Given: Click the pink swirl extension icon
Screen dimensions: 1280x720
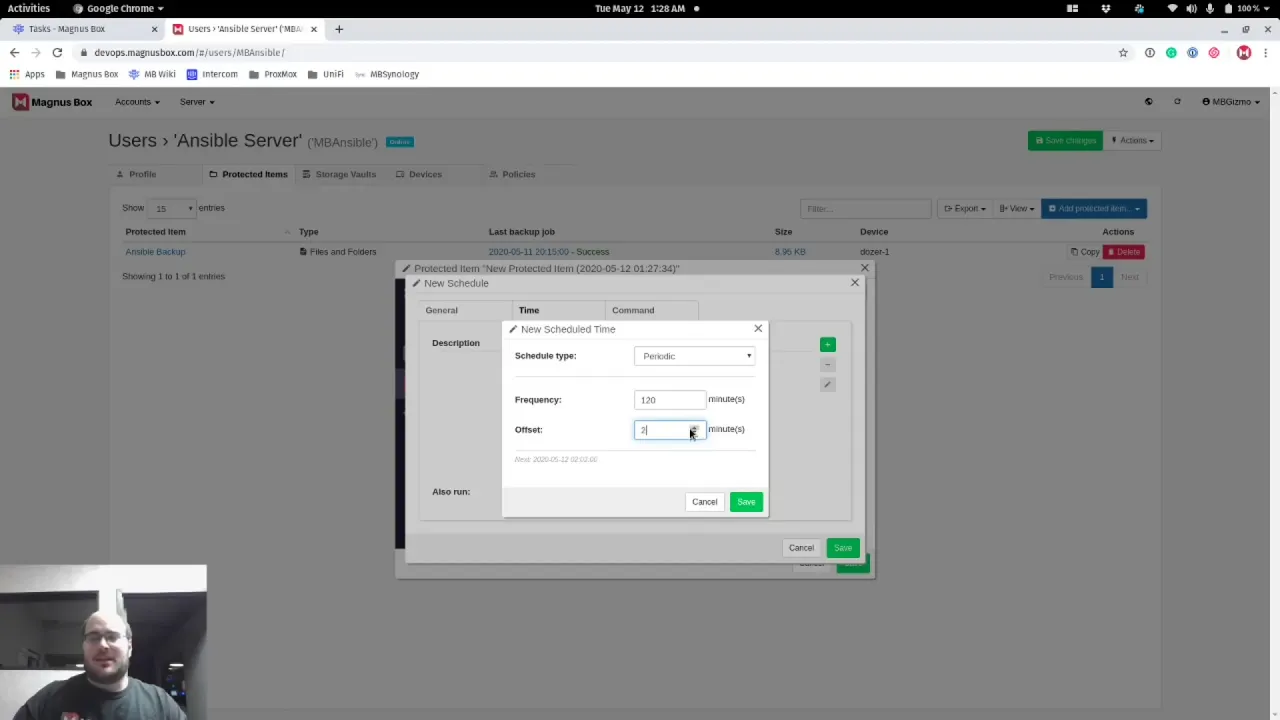Looking at the screenshot, I should 1213,52.
